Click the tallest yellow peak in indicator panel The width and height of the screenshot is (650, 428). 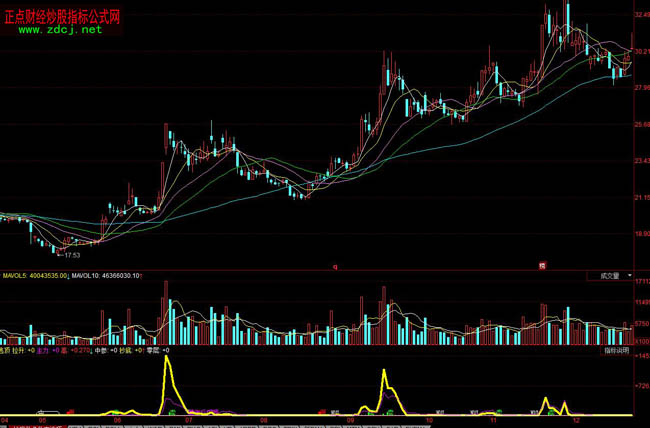(x=167, y=360)
